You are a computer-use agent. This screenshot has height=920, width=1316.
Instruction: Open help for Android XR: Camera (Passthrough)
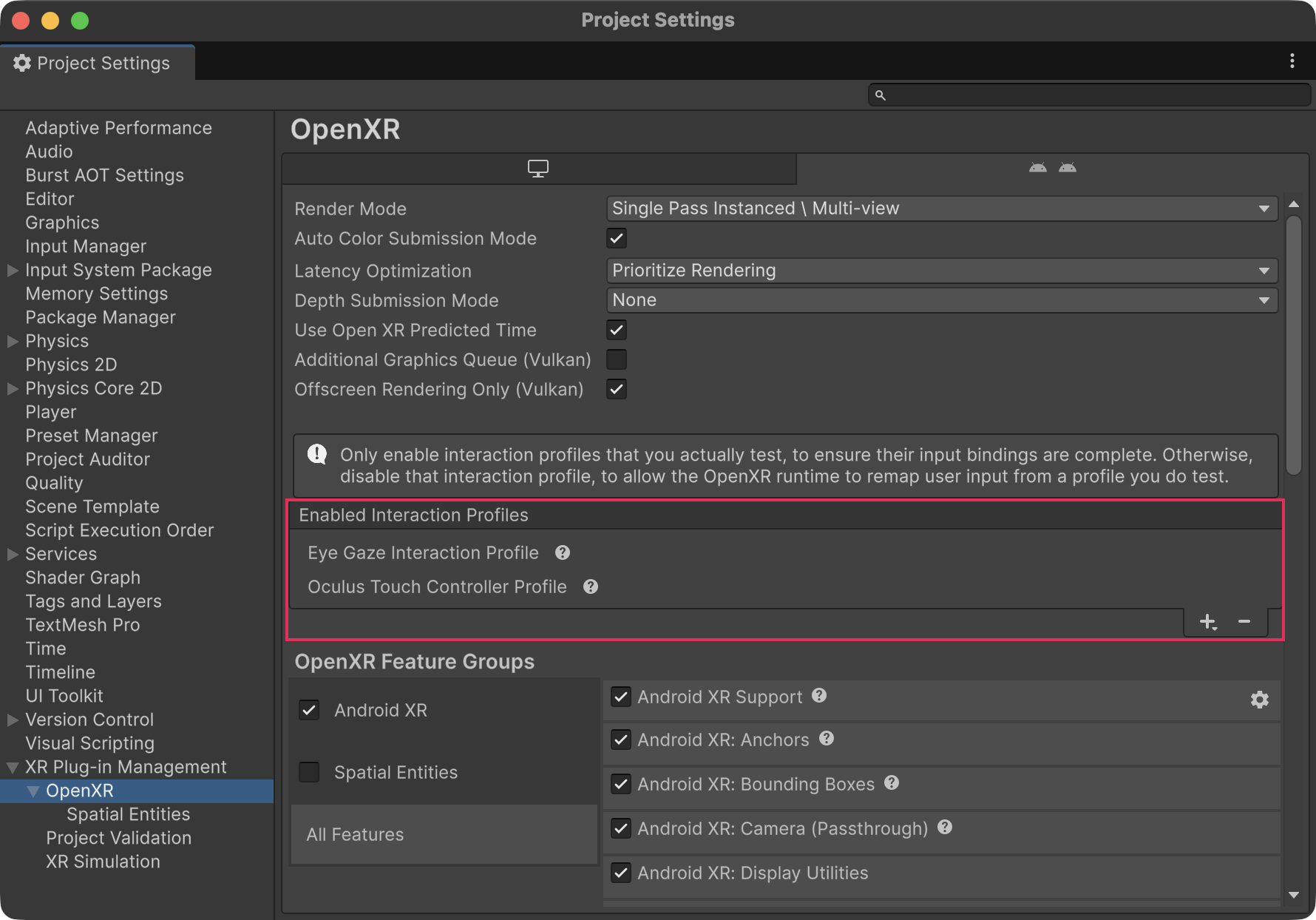click(x=945, y=828)
